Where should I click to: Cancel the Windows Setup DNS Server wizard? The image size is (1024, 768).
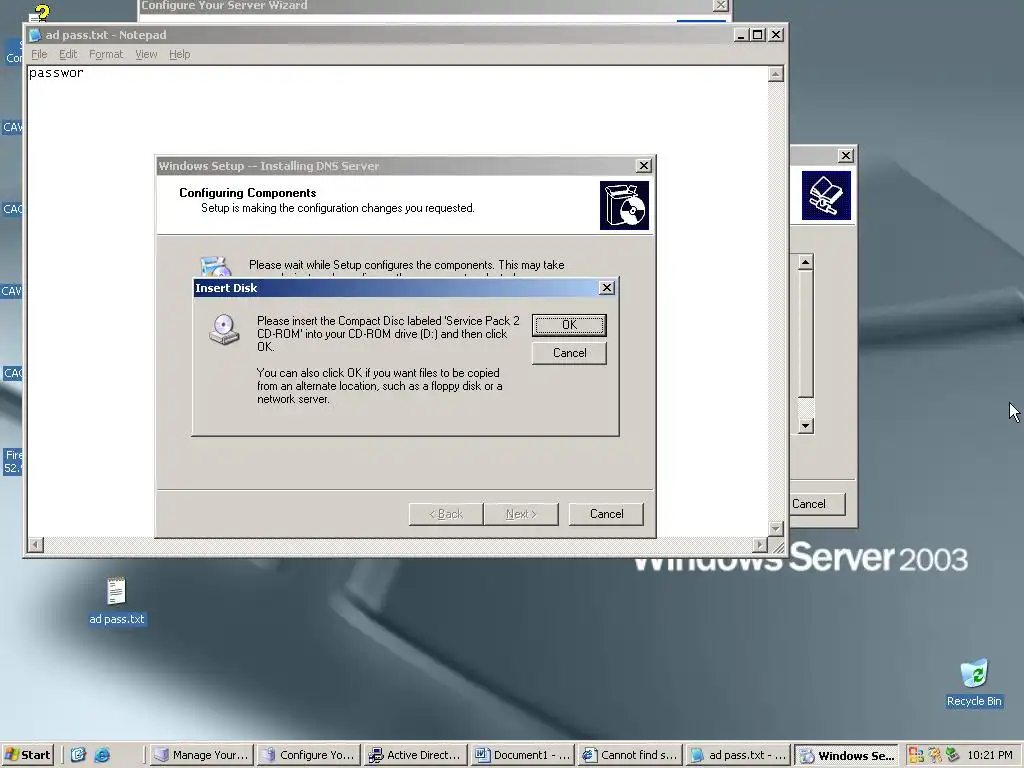click(x=606, y=514)
